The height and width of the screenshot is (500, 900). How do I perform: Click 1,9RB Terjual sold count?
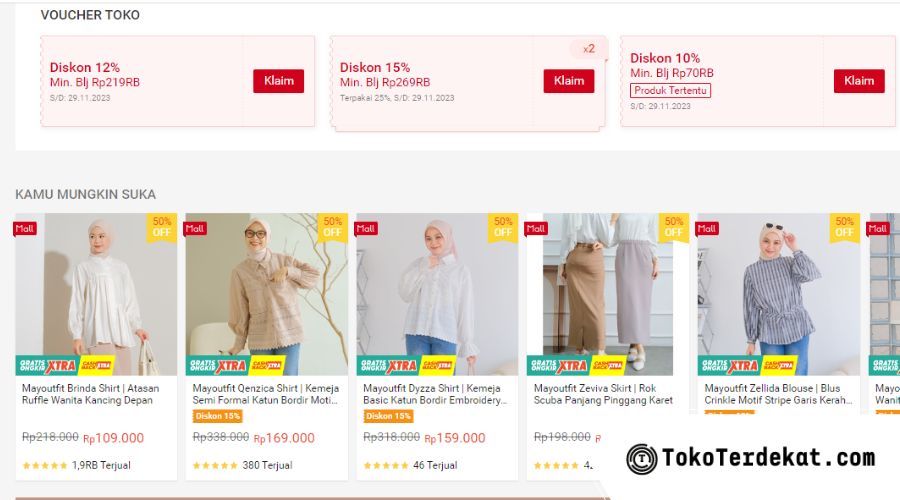[x=101, y=466]
